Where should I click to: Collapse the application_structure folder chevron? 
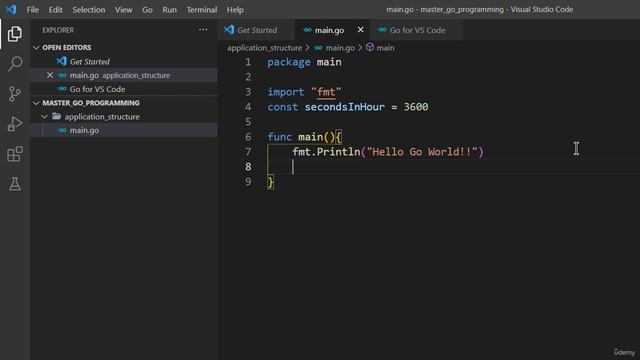(x=44, y=117)
